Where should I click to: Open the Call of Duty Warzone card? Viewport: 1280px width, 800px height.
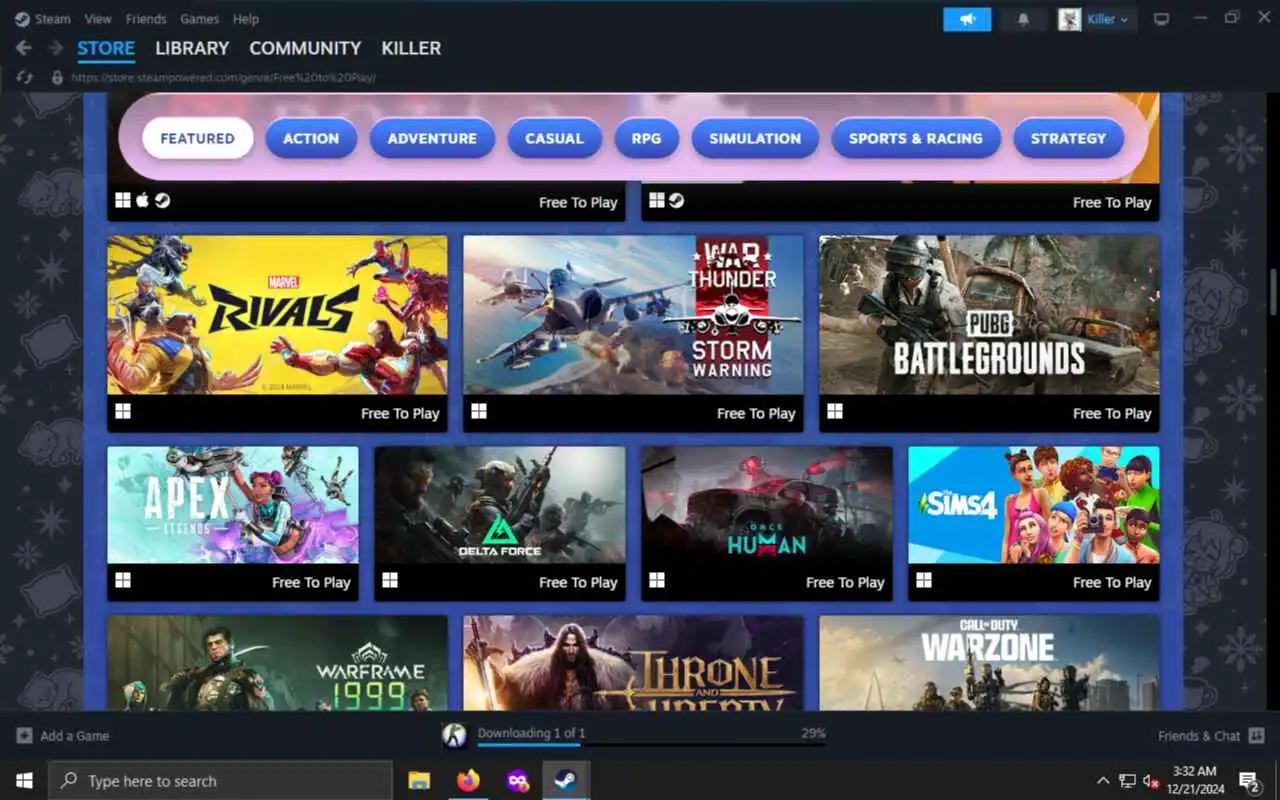(989, 663)
